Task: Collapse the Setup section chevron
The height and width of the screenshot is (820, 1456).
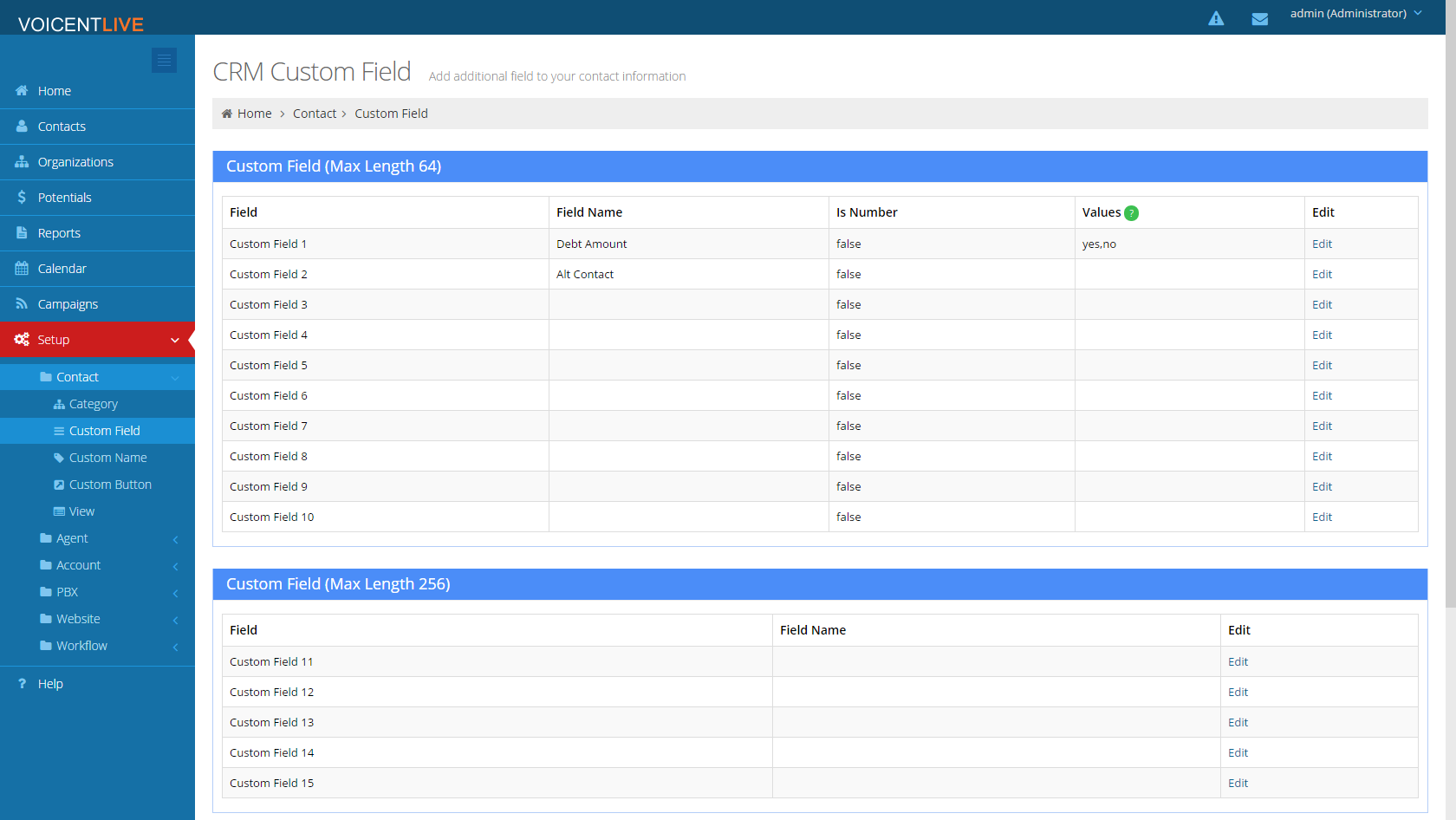Action: 175,340
